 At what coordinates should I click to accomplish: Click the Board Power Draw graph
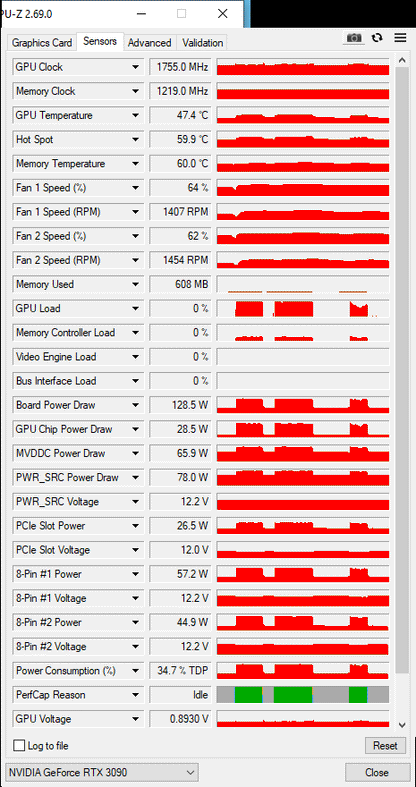pyautogui.click(x=303, y=405)
